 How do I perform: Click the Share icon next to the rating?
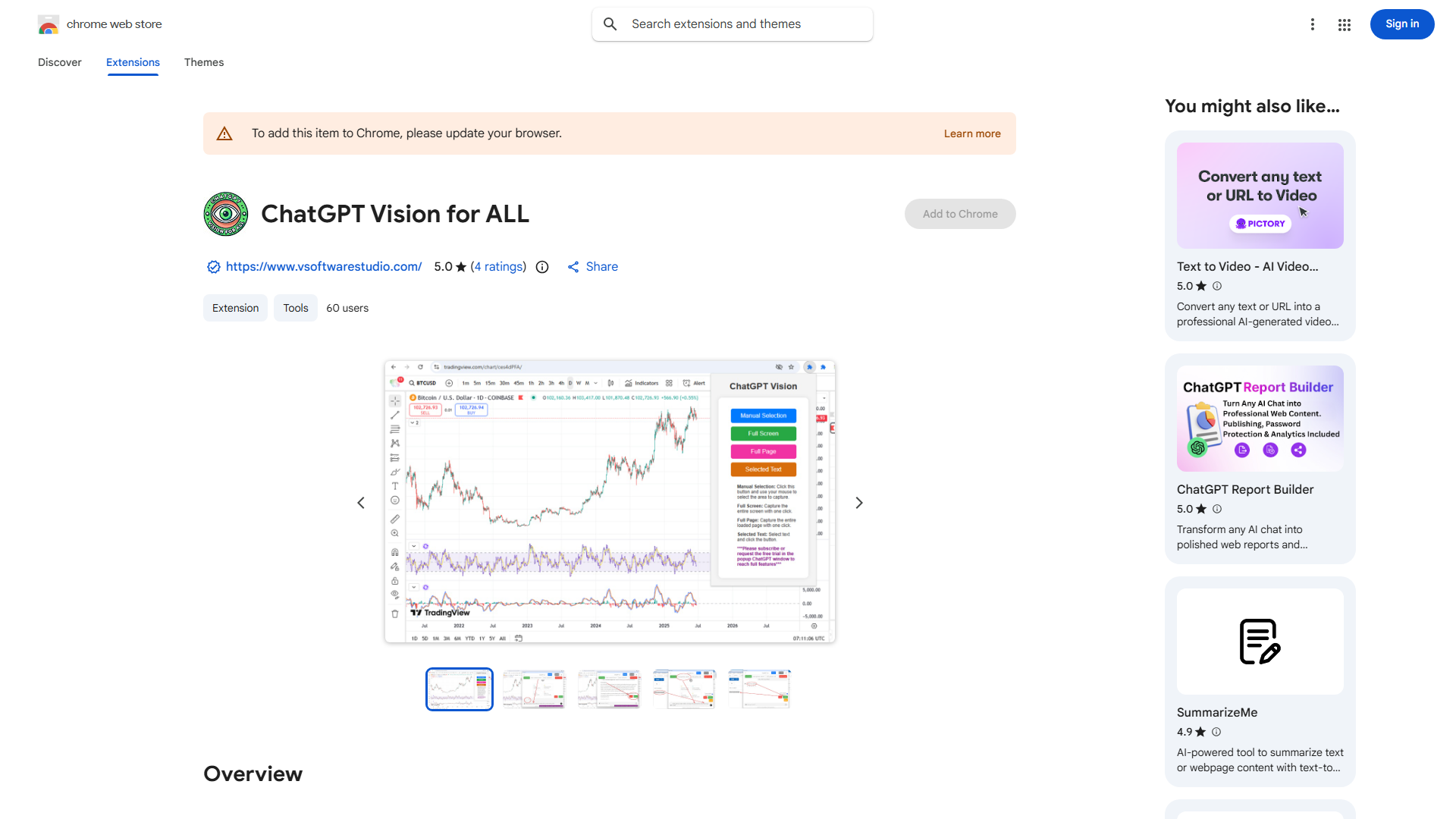click(x=574, y=267)
